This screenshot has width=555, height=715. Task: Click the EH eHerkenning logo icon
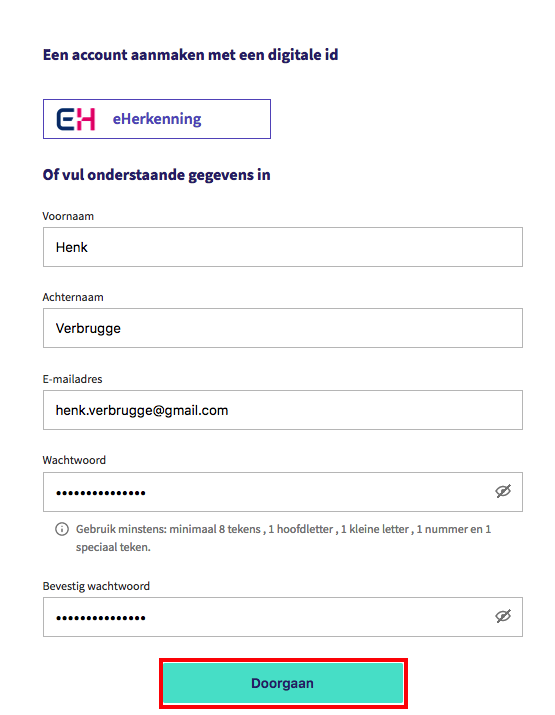click(76, 119)
